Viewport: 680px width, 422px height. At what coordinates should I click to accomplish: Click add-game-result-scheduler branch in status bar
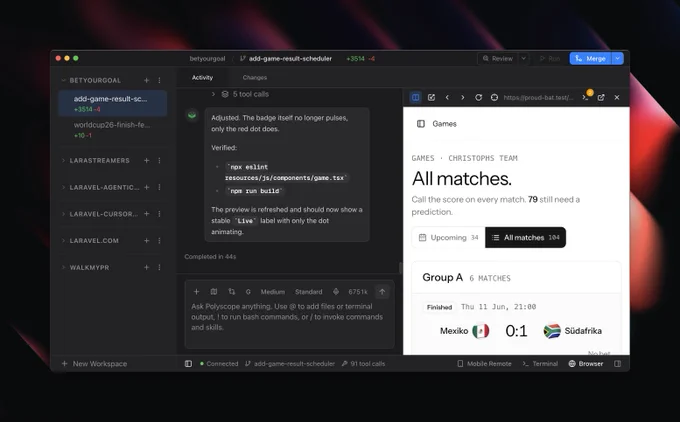tap(290, 364)
